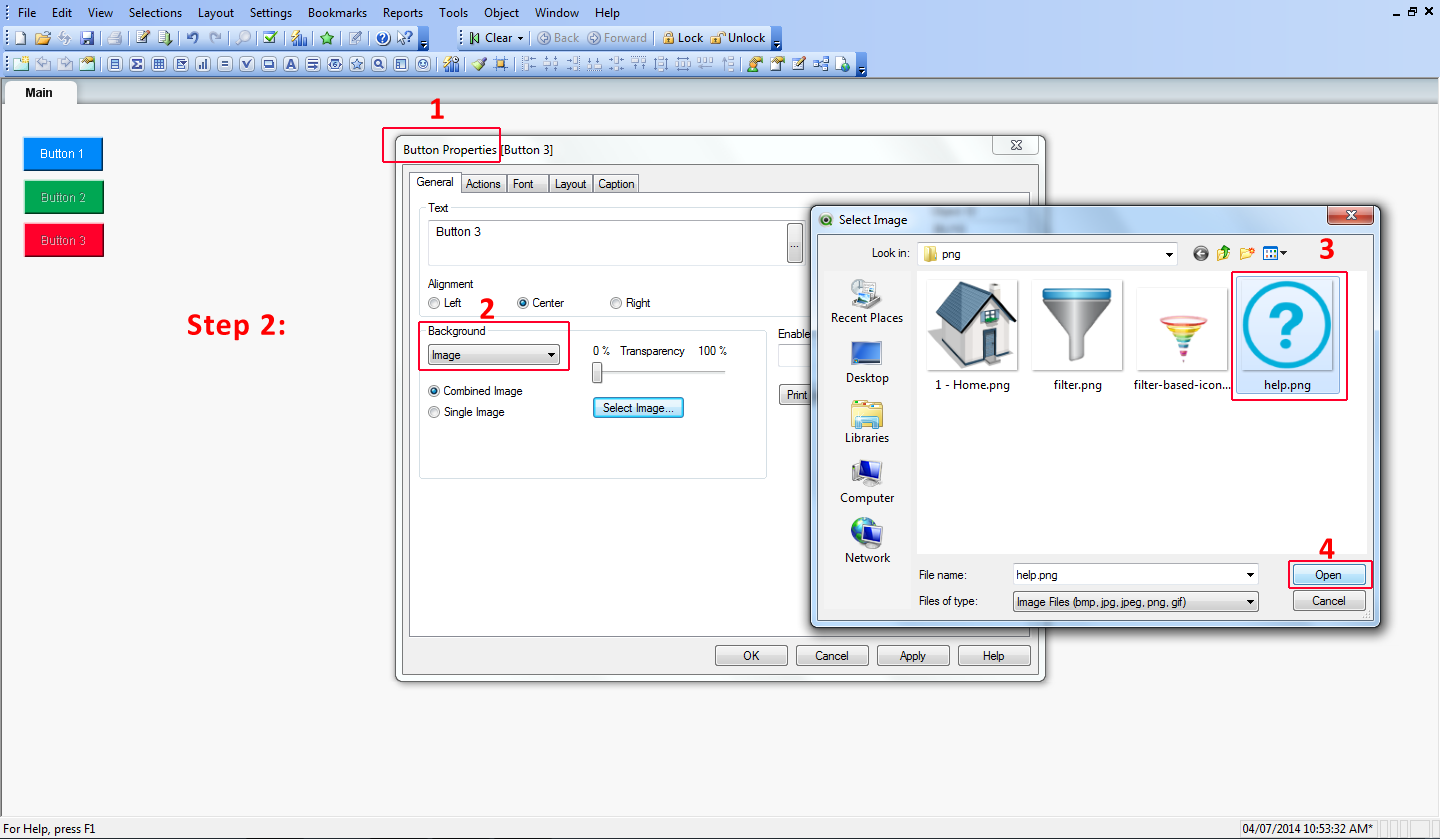The image size is (1440, 839).
Task: Open the Table Viewer icon
Action: 820,64
